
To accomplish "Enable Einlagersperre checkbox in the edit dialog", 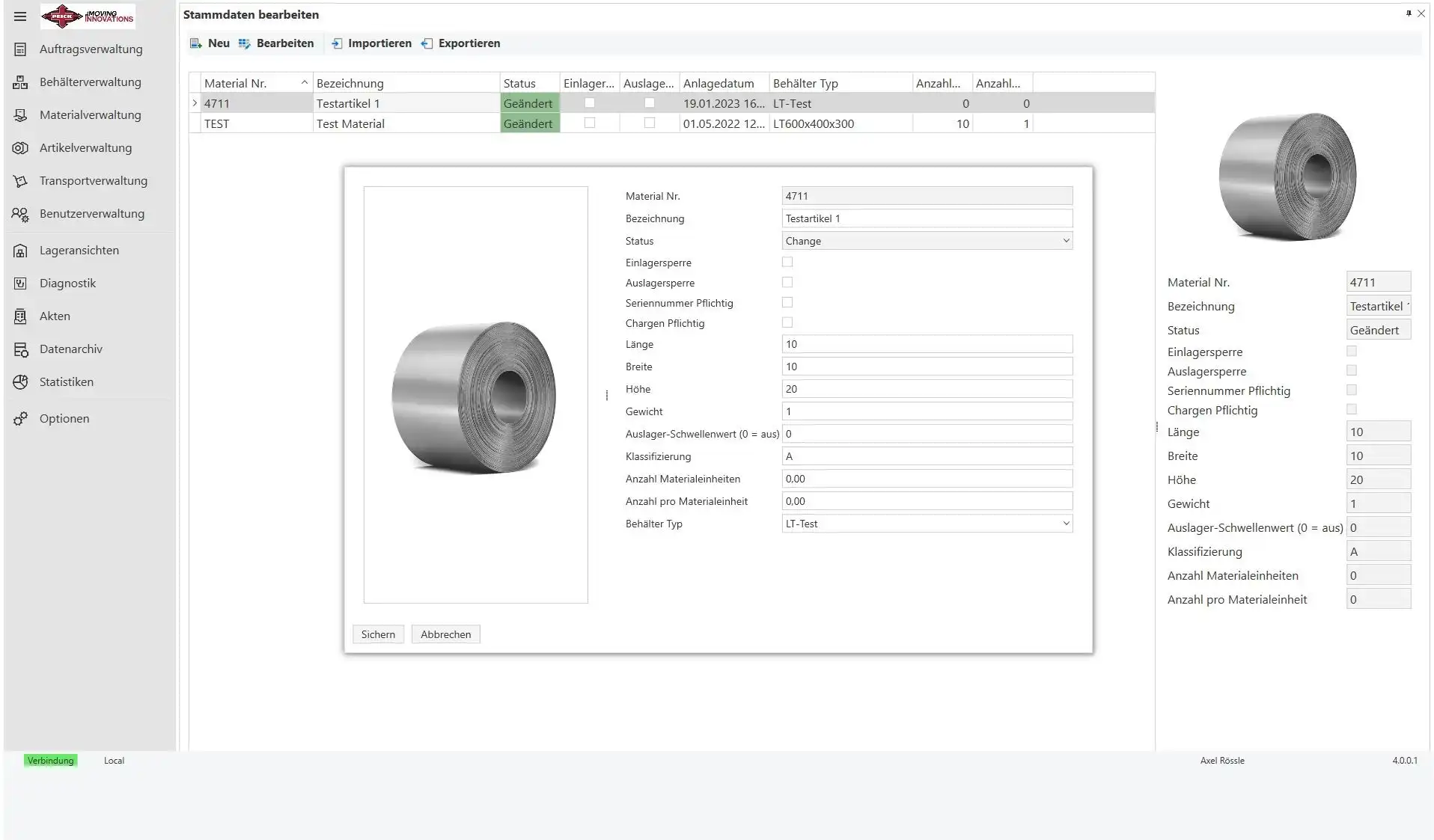I will (787, 263).
